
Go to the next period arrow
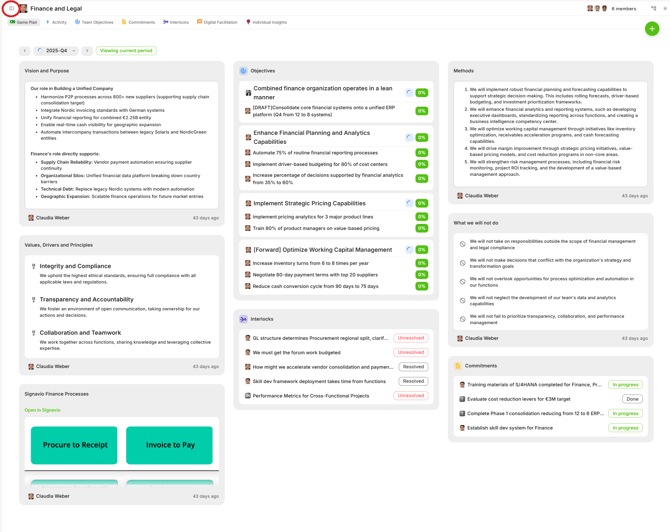(87, 50)
